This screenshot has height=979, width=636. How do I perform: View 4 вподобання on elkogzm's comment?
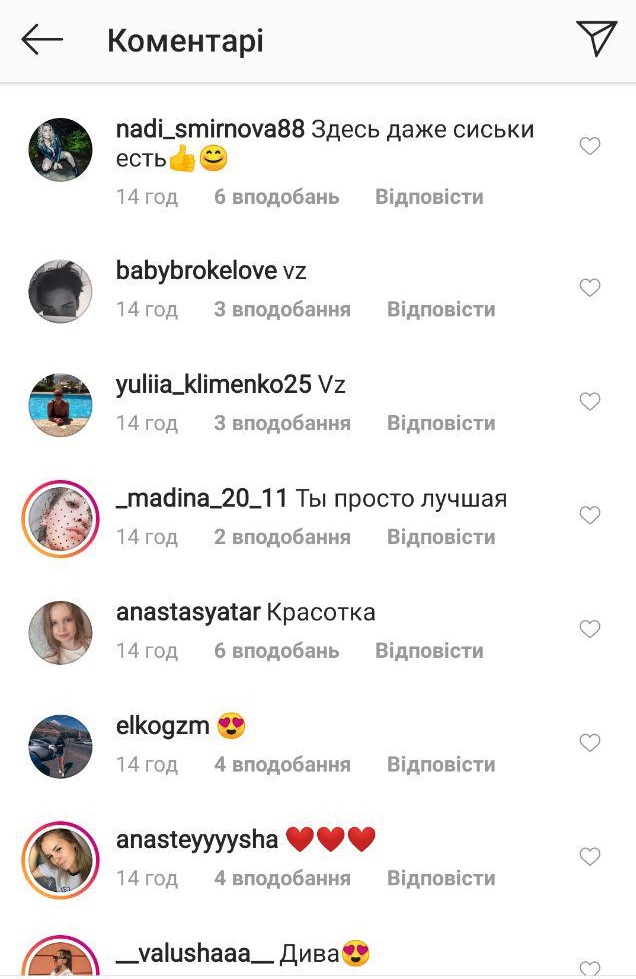pos(282,764)
